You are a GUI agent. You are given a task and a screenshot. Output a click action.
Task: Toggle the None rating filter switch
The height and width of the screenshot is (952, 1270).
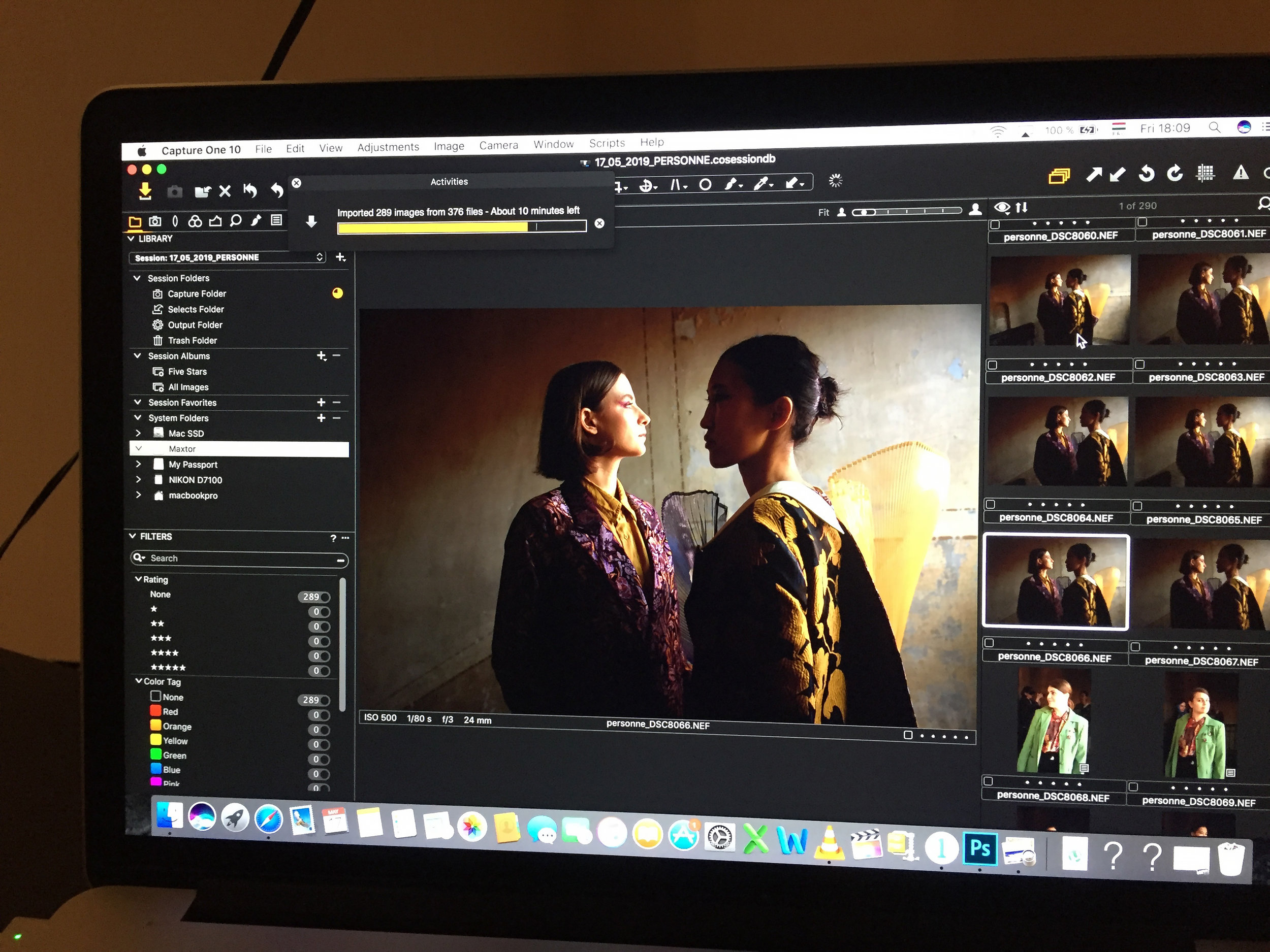tap(314, 597)
